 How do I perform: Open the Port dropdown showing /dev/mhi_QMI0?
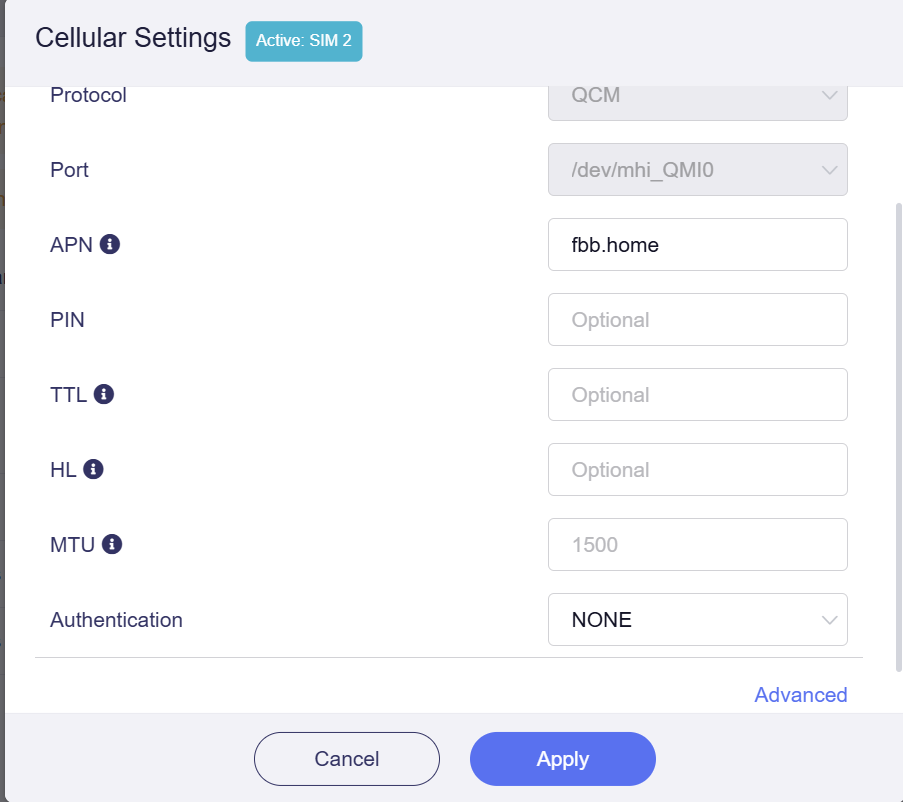click(697, 170)
